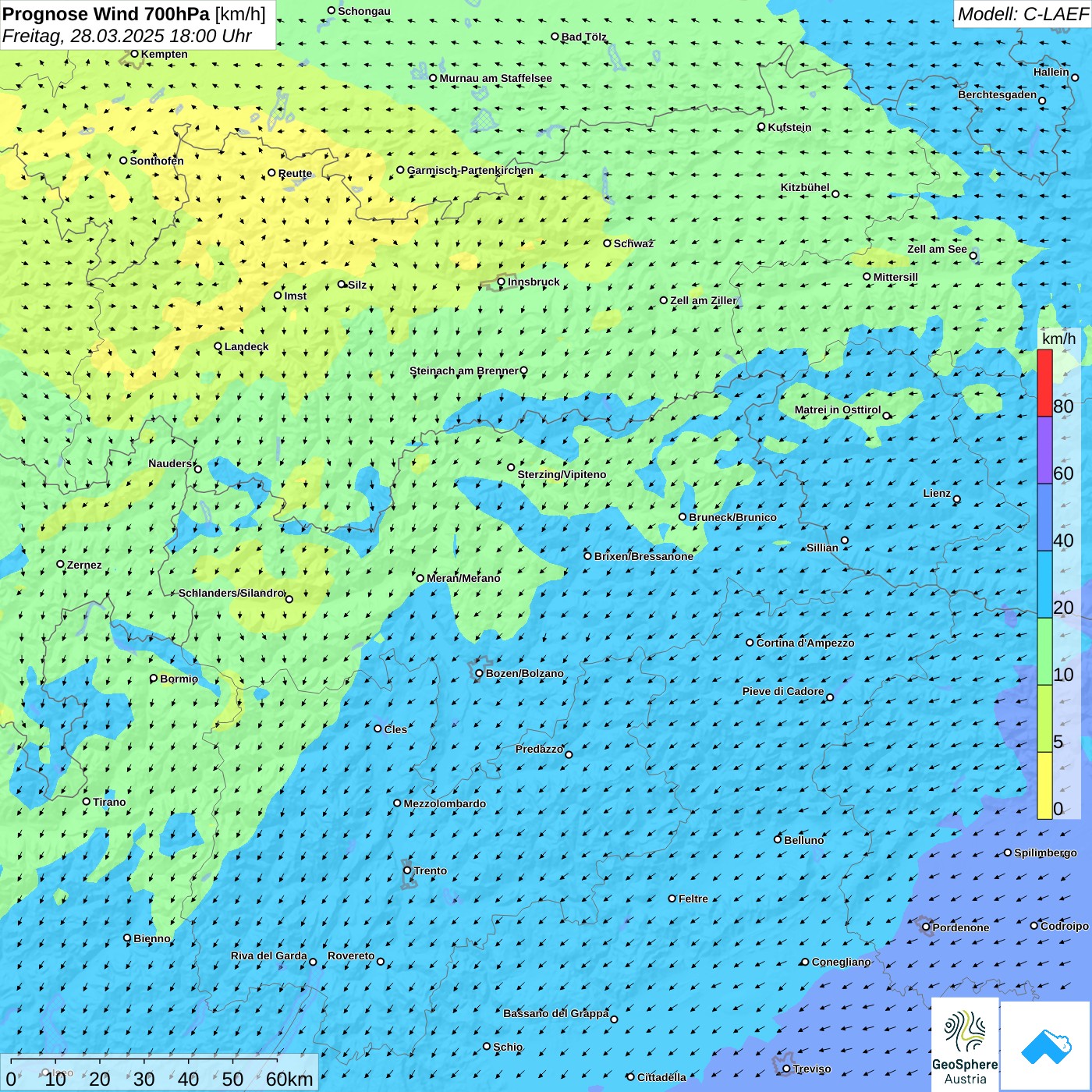Click the Tirano town label
The height and width of the screenshot is (1092, 1092).
click(x=109, y=802)
